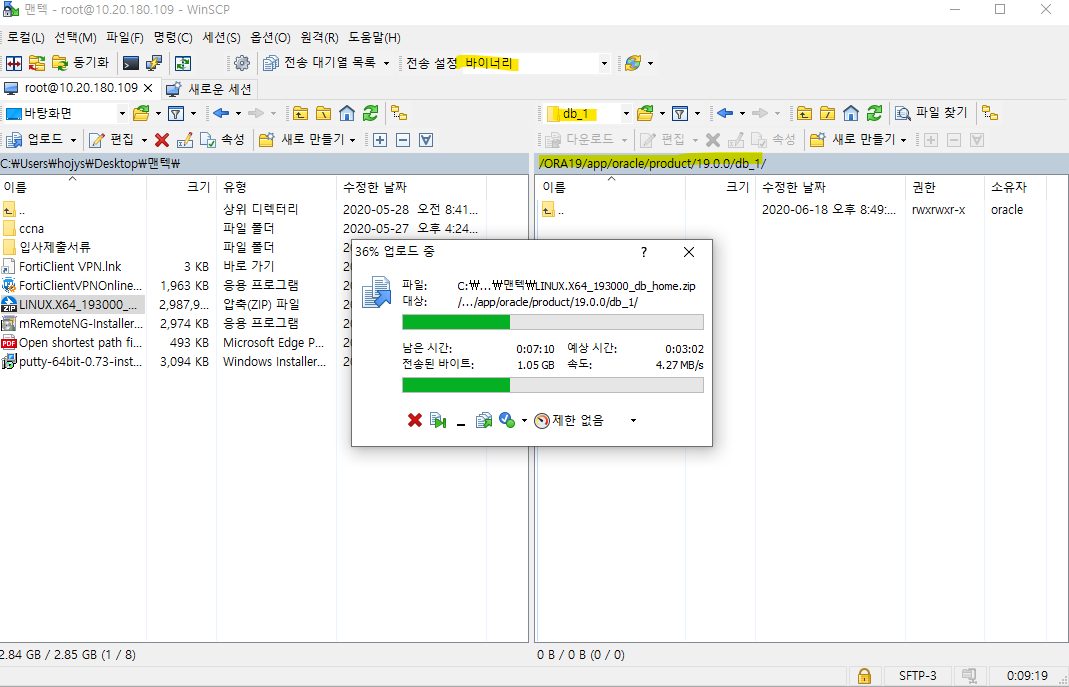Open remote directory folder icon beside db_1

645,113
